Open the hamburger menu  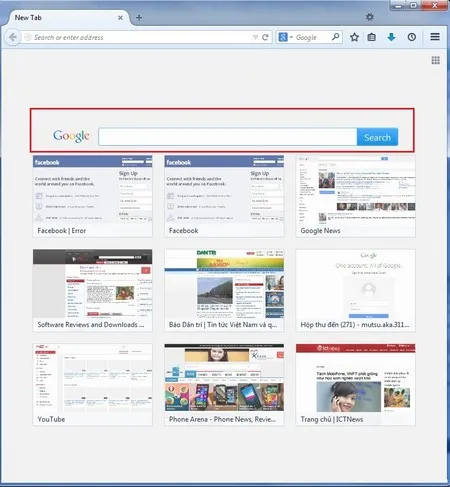pos(435,37)
